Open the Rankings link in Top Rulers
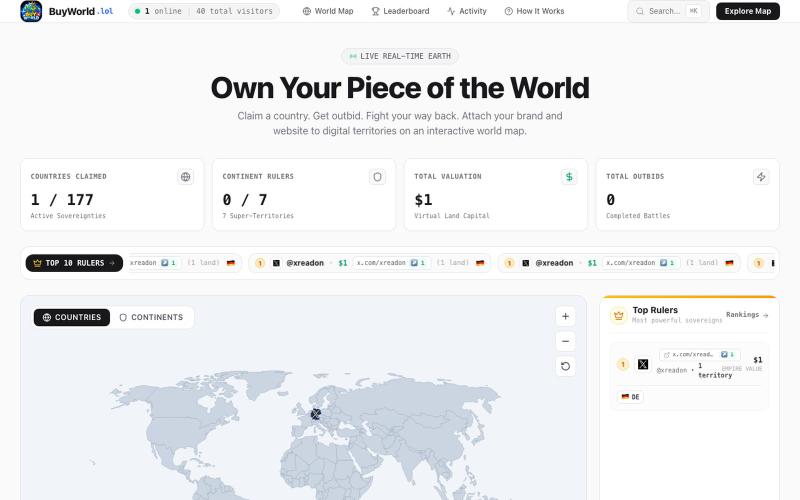 point(747,315)
